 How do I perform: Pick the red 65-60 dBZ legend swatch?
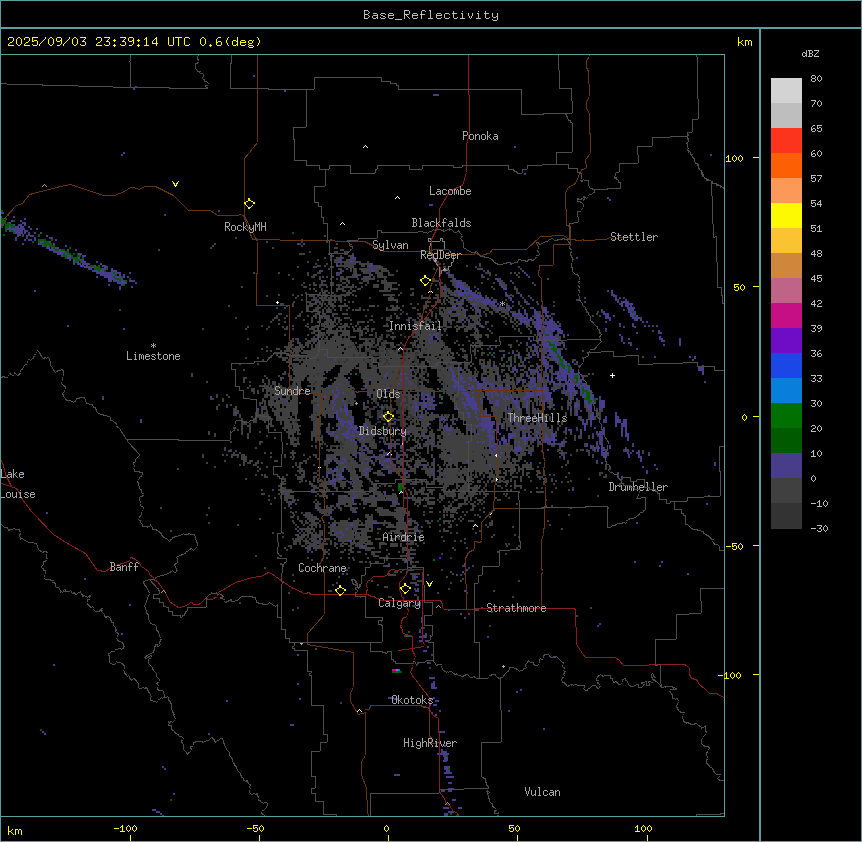point(786,141)
